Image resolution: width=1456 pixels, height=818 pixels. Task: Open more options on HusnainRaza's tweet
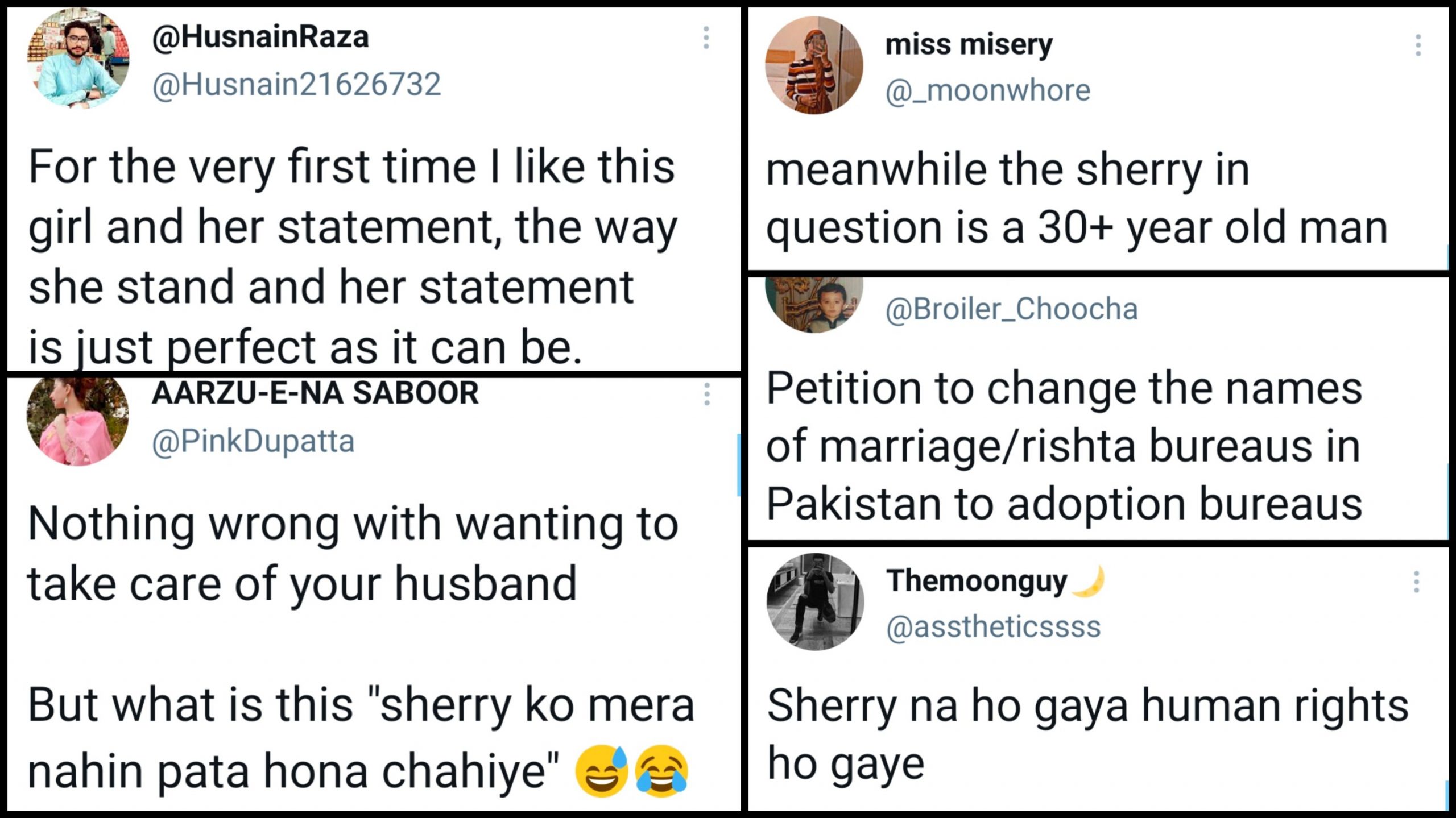click(x=706, y=38)
